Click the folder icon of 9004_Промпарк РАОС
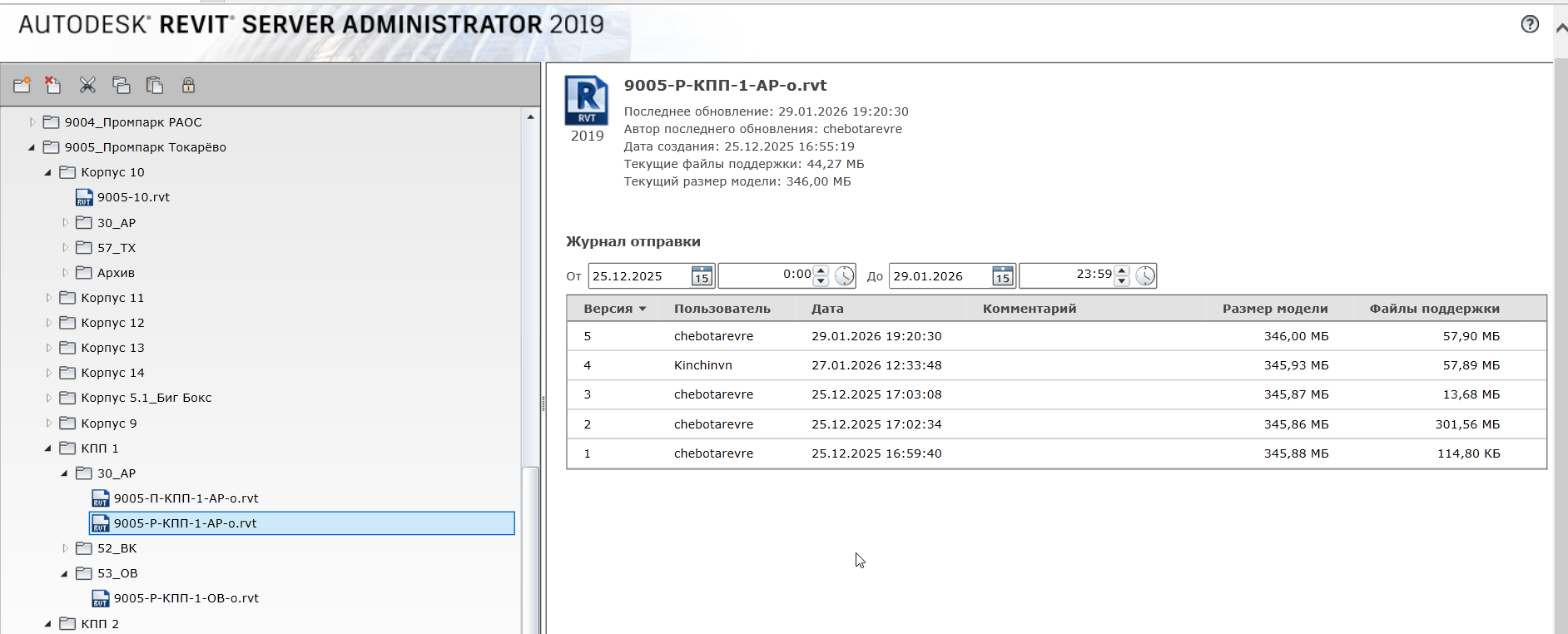 click(52, 121)
